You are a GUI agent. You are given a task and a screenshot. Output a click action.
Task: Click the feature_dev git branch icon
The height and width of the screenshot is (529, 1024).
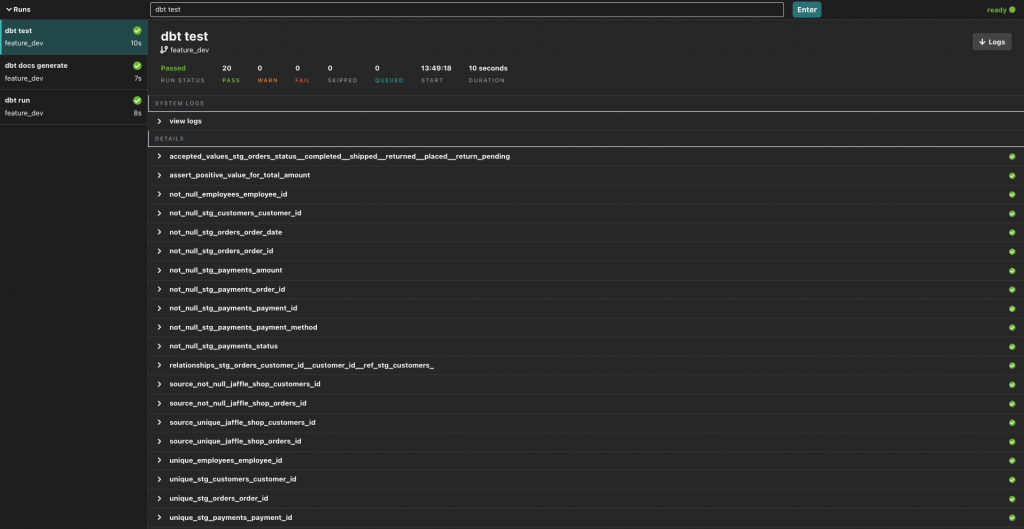click(x=164, y=50)
